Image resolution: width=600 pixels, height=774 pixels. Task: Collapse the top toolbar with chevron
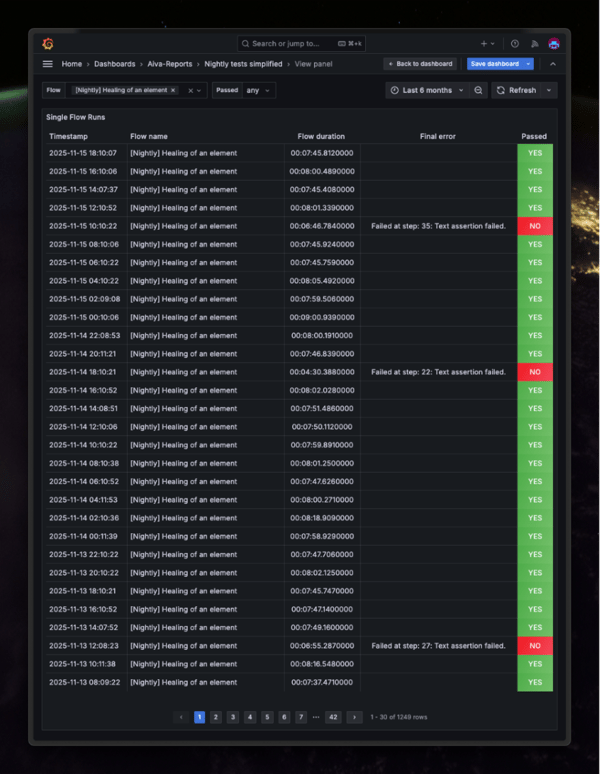tap(553, 64)
